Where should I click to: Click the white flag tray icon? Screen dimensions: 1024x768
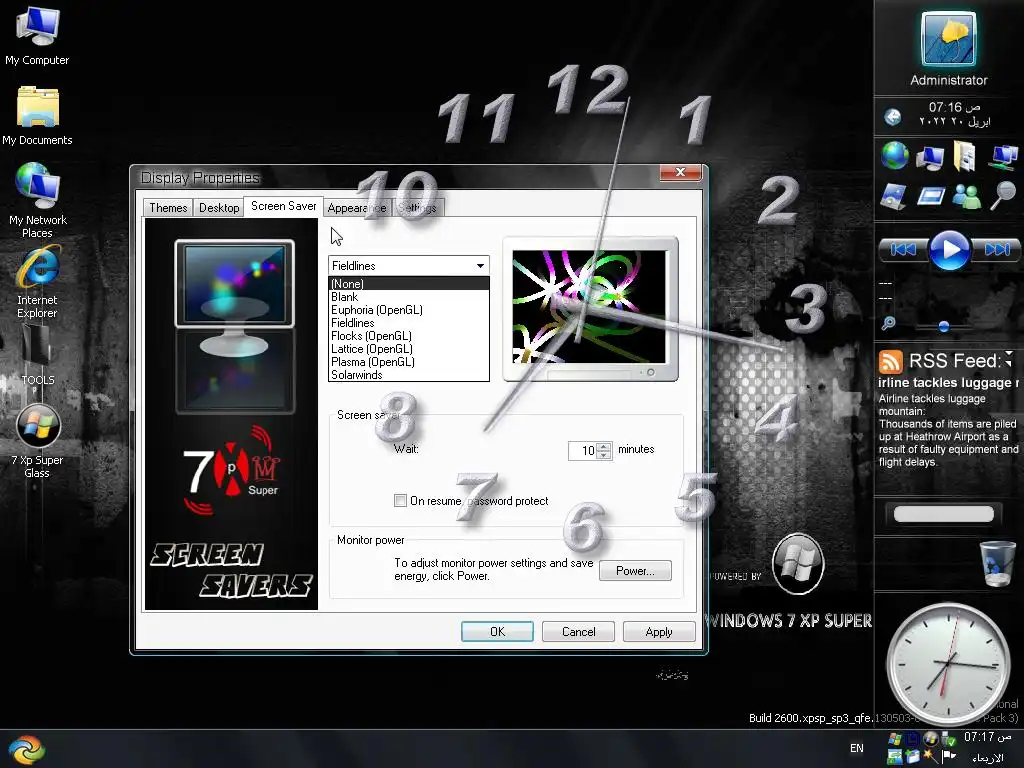[x=948, y=756]
